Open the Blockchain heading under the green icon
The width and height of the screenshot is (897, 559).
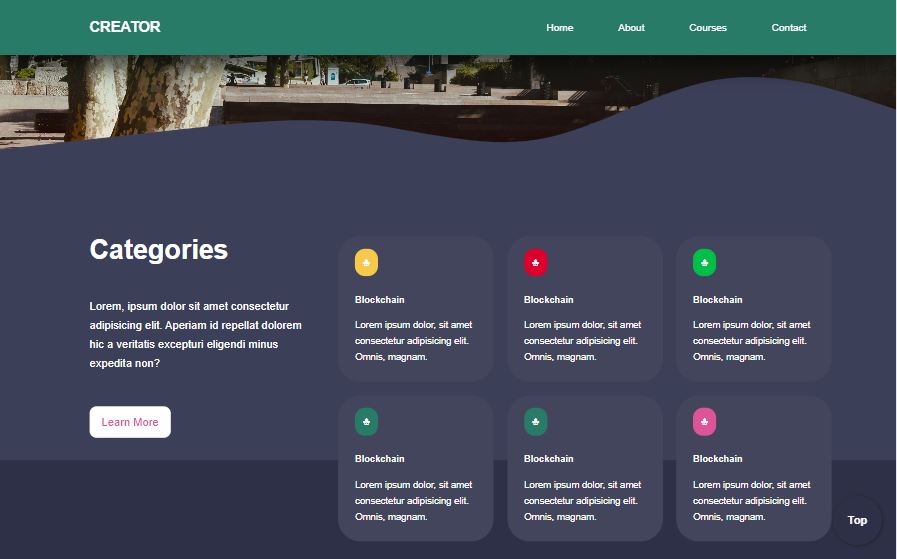tap(718, 300)
